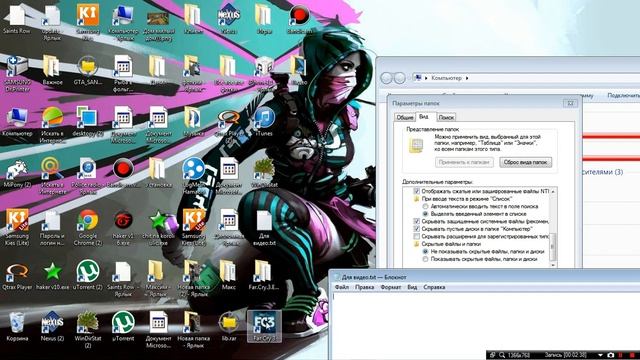Screen dimensions: 640x360
Task: Click the Explorer back navigation button
Action: tap(386, 78)
